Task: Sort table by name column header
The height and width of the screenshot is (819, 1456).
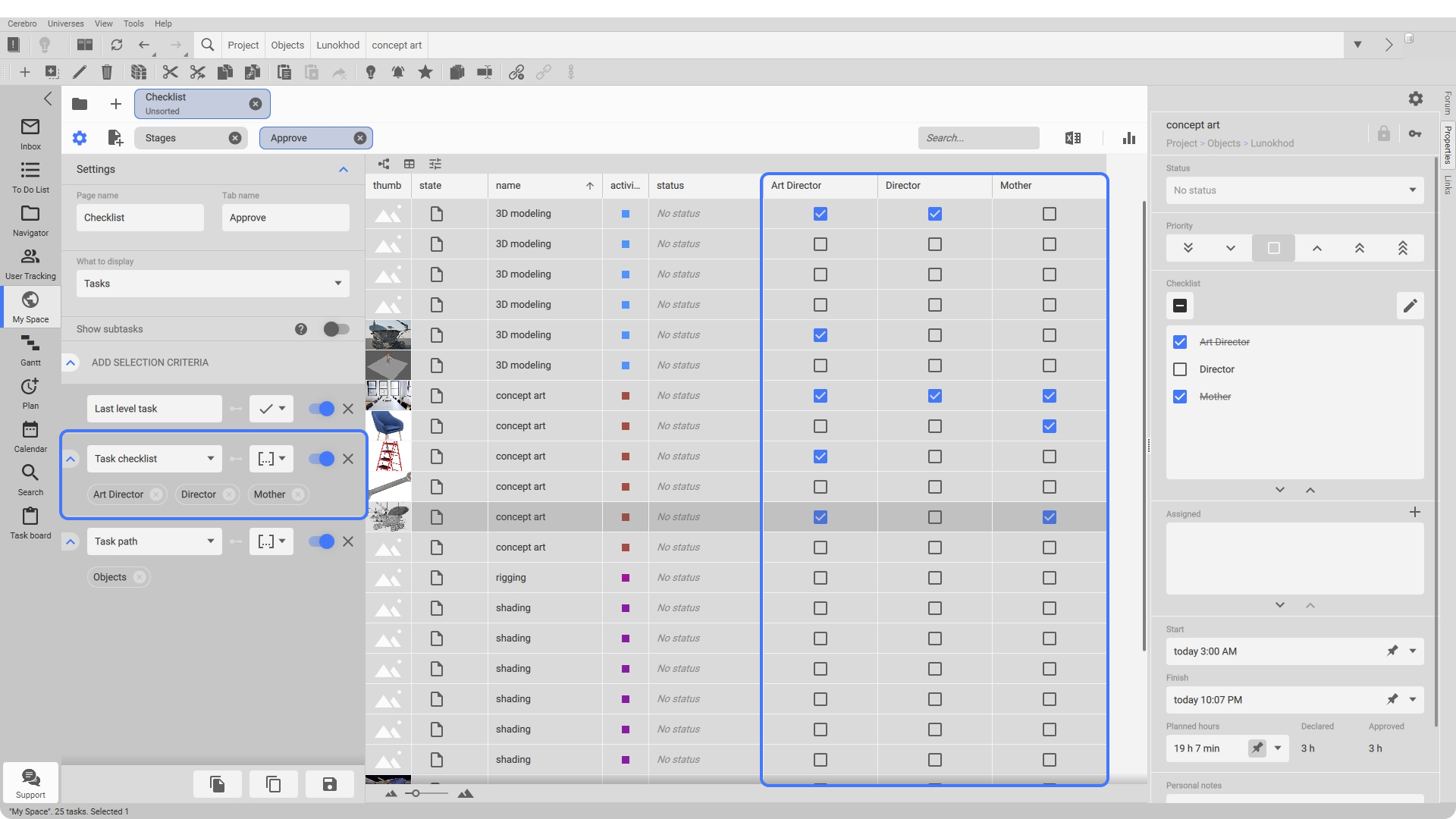Action: 544,186
